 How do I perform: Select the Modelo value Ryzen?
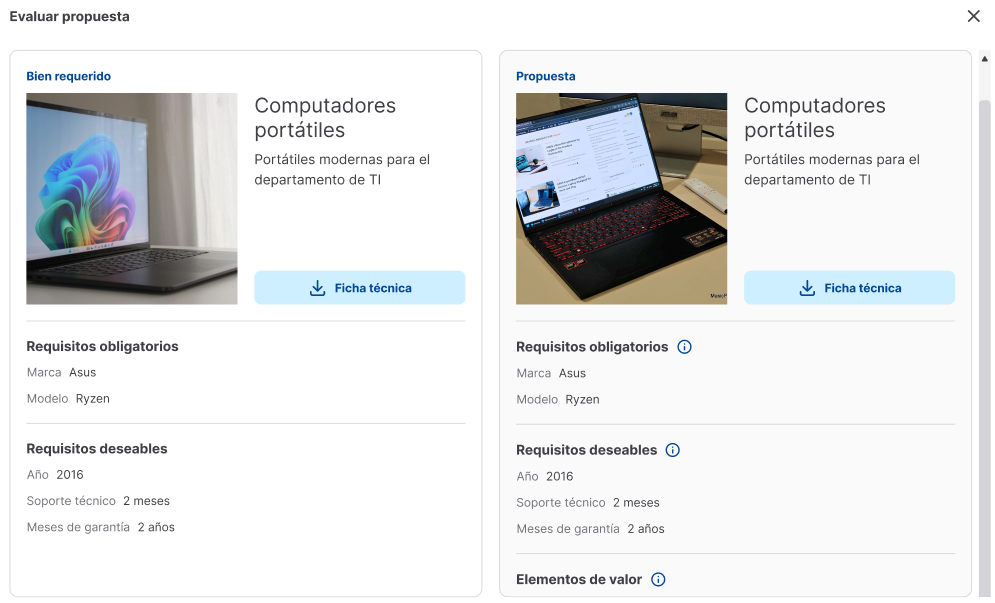(x=92, y=398)
